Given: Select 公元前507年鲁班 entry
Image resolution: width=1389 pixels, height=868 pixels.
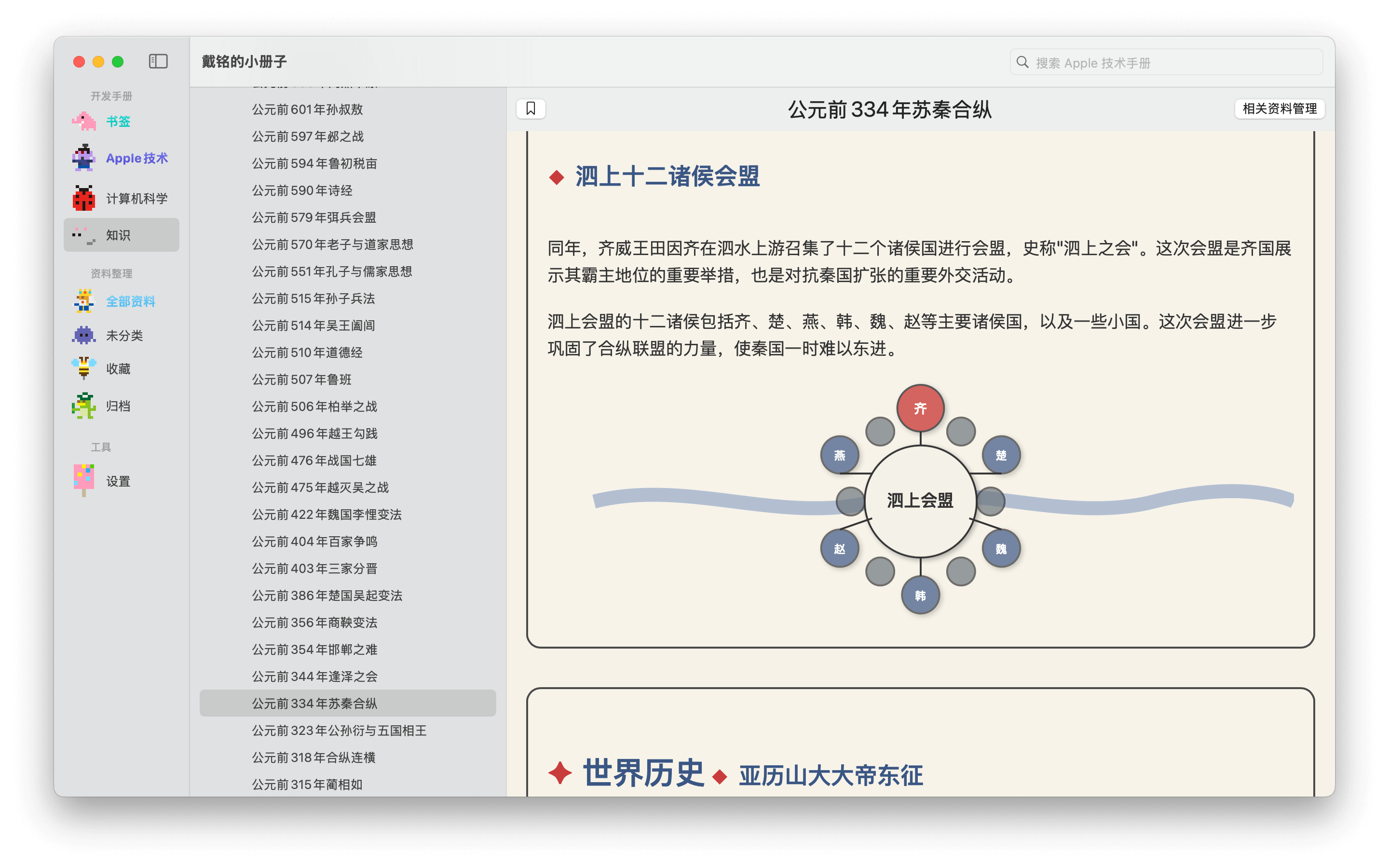Looking at the screenshot, I should coord(347,379).
